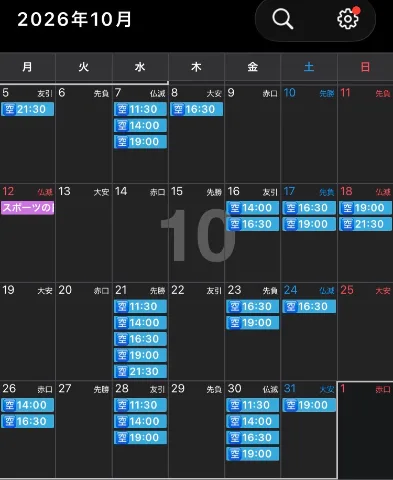Image resolution: width=393 pixels, height=480 pixels.
Task: Open the 11:30 event on October 30
Action: point(253,405)
